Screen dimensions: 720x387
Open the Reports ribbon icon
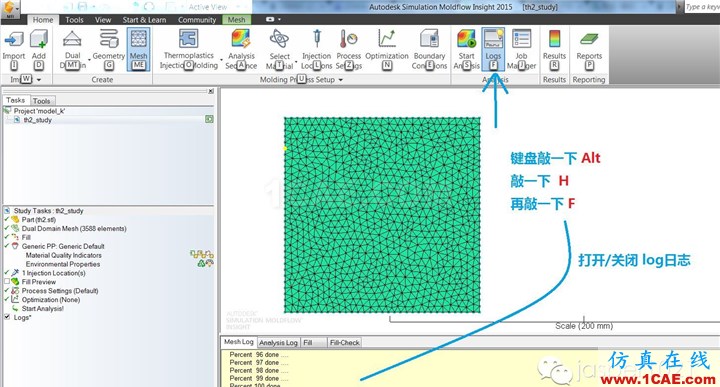point(589,49)
